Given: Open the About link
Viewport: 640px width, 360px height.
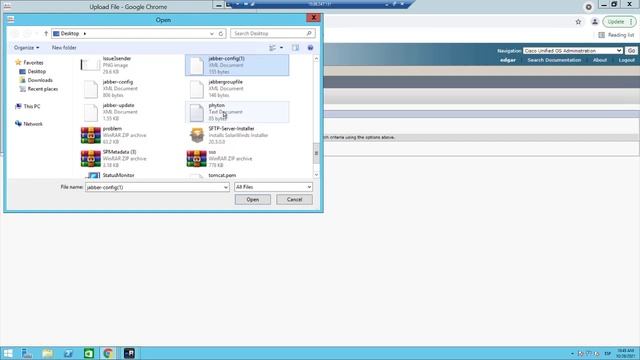Looking at the screenshot, I should (x=600, y=60).
